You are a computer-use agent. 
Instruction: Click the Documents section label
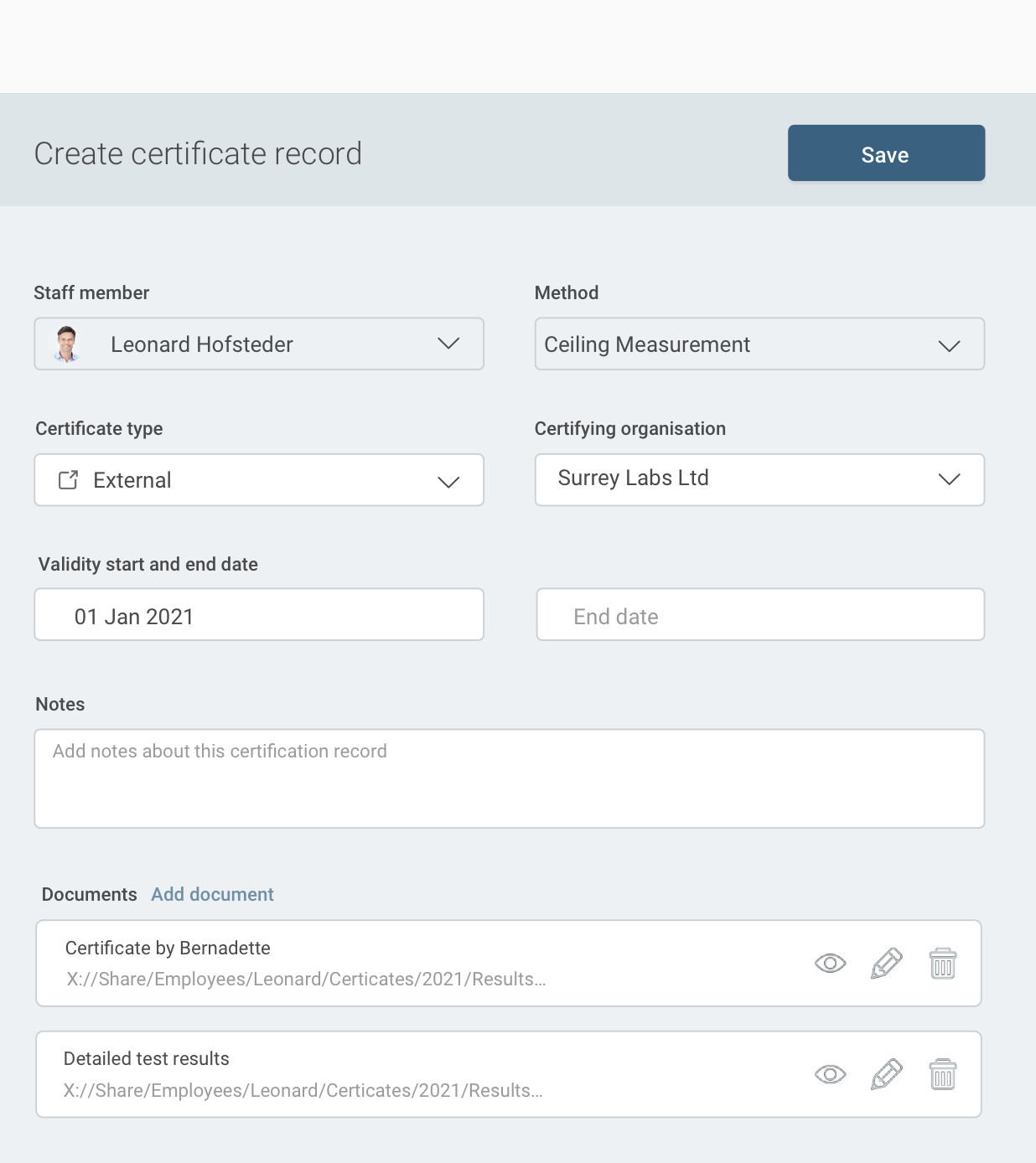(x=90, y=894)
